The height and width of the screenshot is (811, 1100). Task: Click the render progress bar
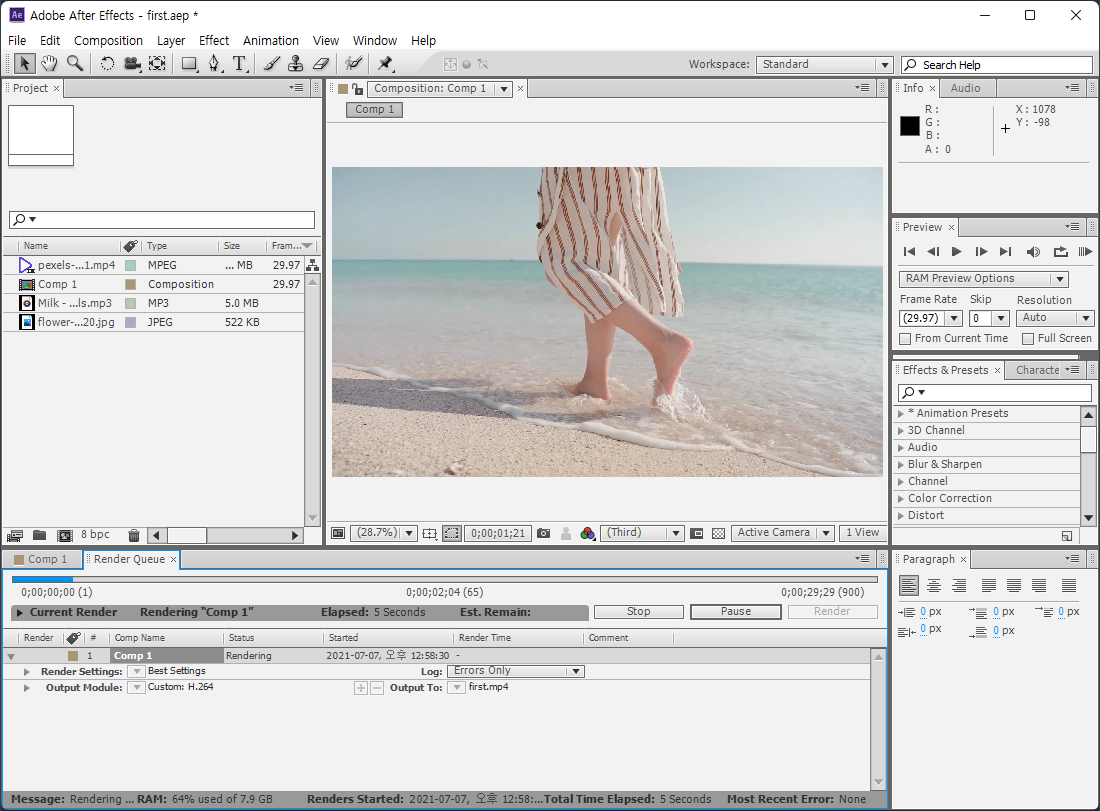(x=444, y=579)
